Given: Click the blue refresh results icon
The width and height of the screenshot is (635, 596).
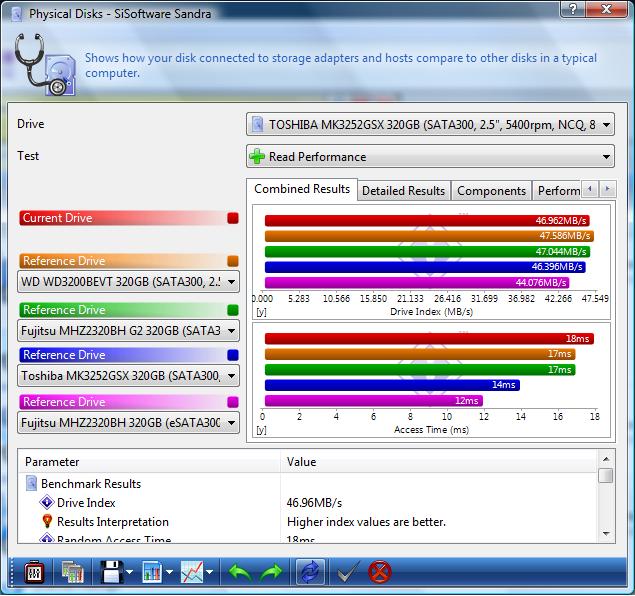Looking at the screenshot, I should click(x=310, y=572).
